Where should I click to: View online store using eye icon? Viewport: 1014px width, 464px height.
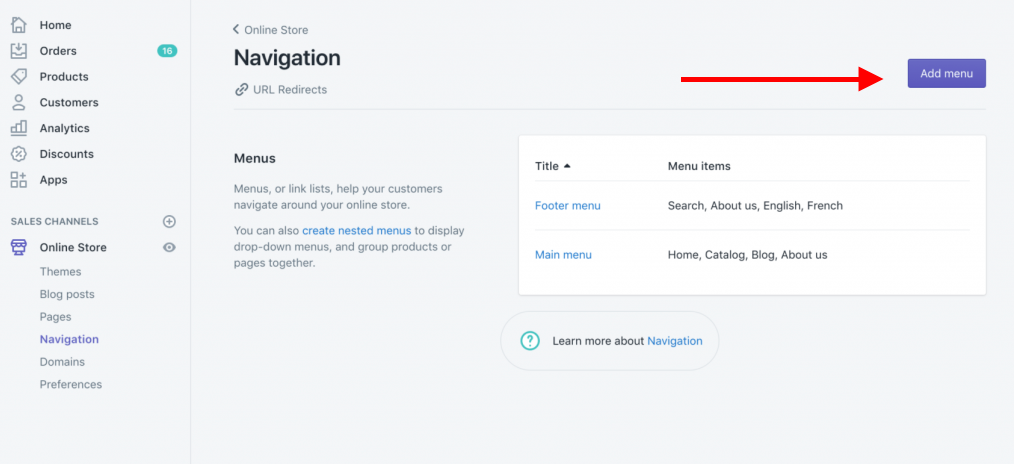[x=169, y=247]
